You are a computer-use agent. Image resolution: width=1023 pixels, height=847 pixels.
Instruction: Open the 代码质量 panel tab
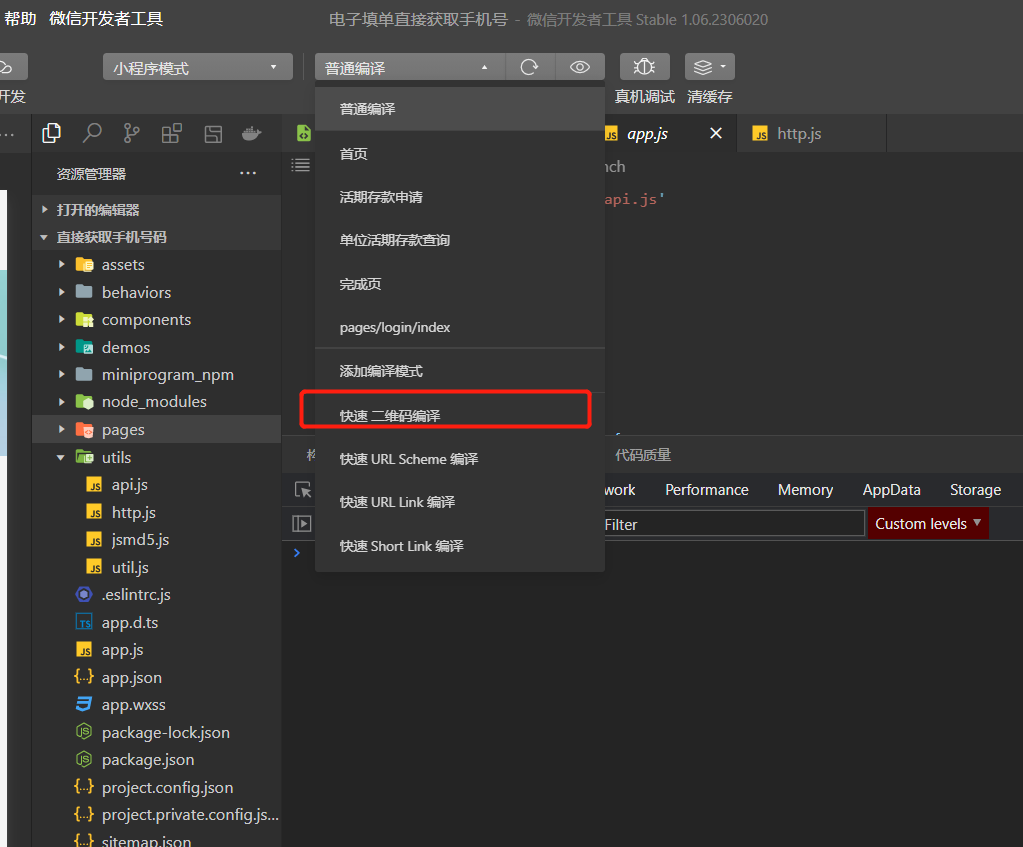(x=643, y=455)
